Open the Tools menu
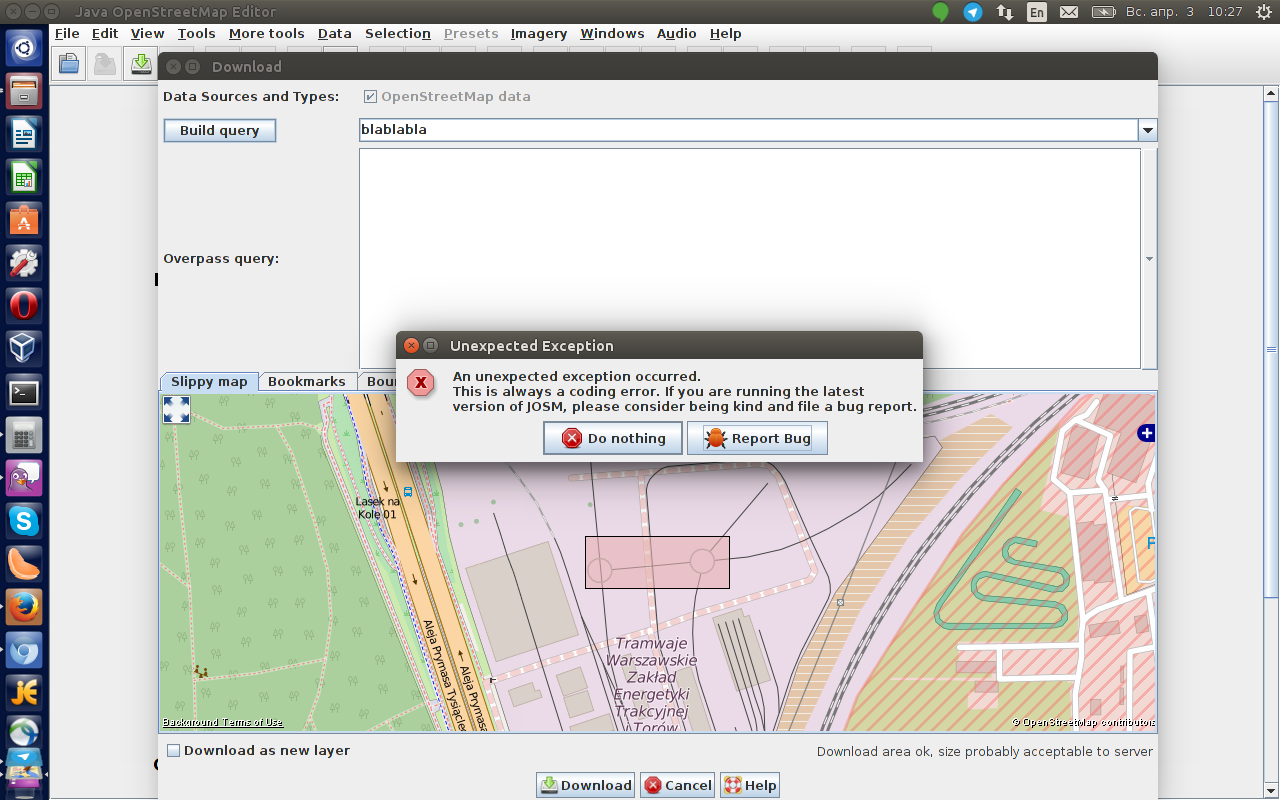Viewport: 1280px width, 800px height. click(196, 33)
